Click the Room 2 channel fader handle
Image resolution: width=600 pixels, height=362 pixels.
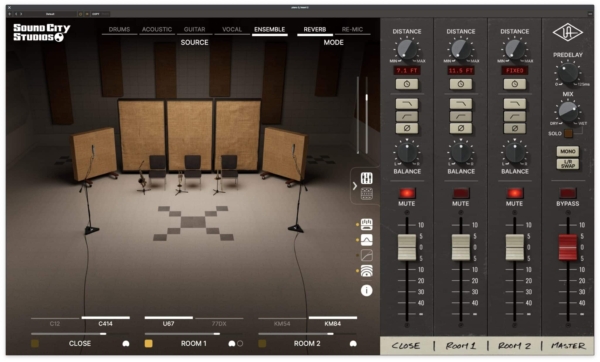tap(515, 248)
